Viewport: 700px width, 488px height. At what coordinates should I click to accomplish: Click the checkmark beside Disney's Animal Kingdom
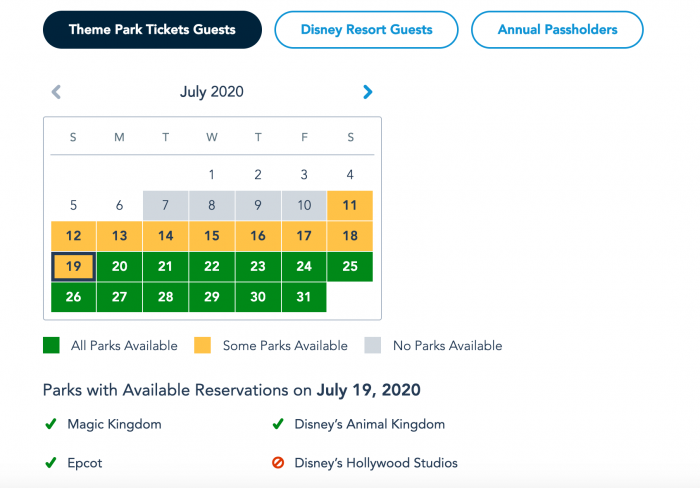[x=278, y=424]
